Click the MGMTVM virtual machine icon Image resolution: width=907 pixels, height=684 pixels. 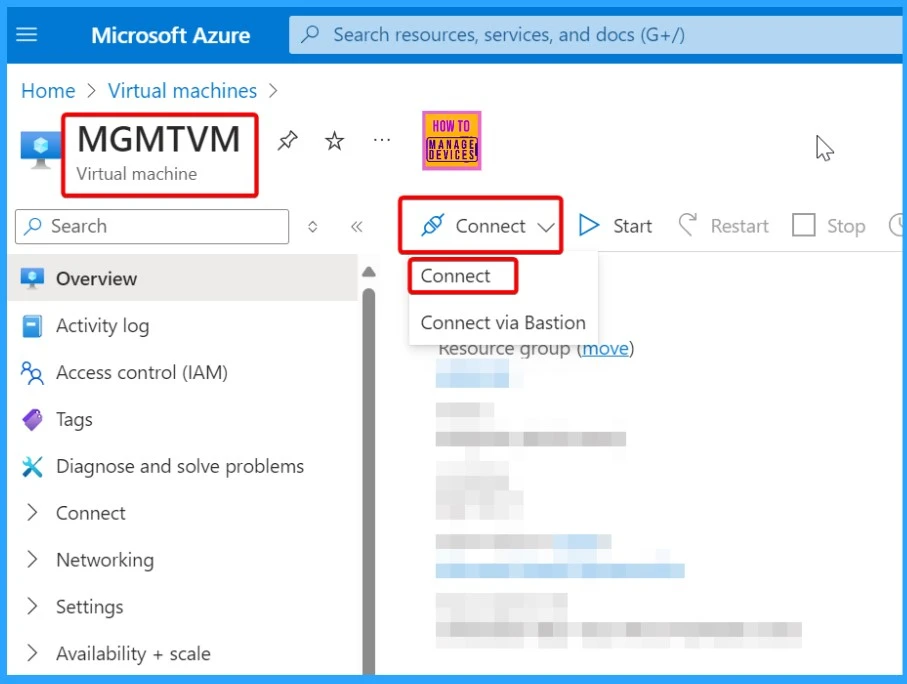click(x=40, y=149)
